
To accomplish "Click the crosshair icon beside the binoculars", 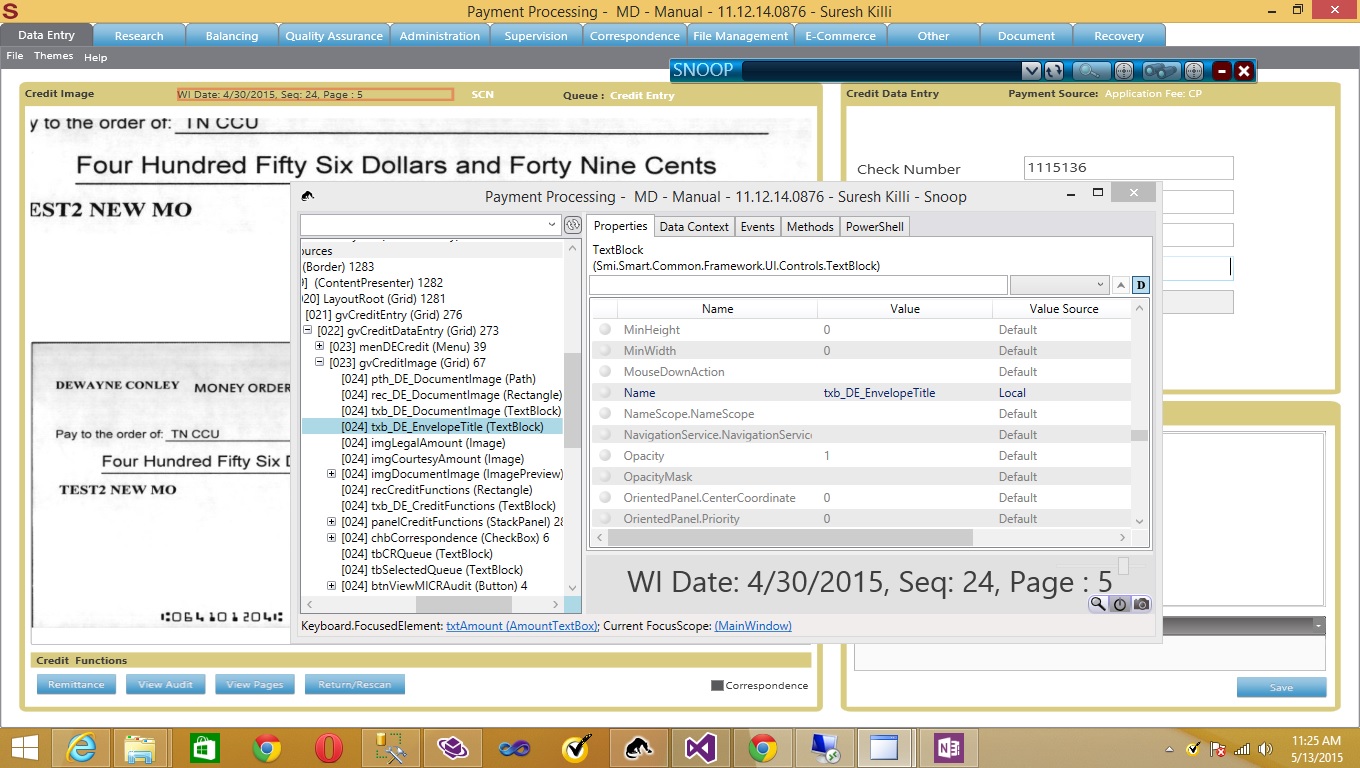I will [x=1194, y=71].
